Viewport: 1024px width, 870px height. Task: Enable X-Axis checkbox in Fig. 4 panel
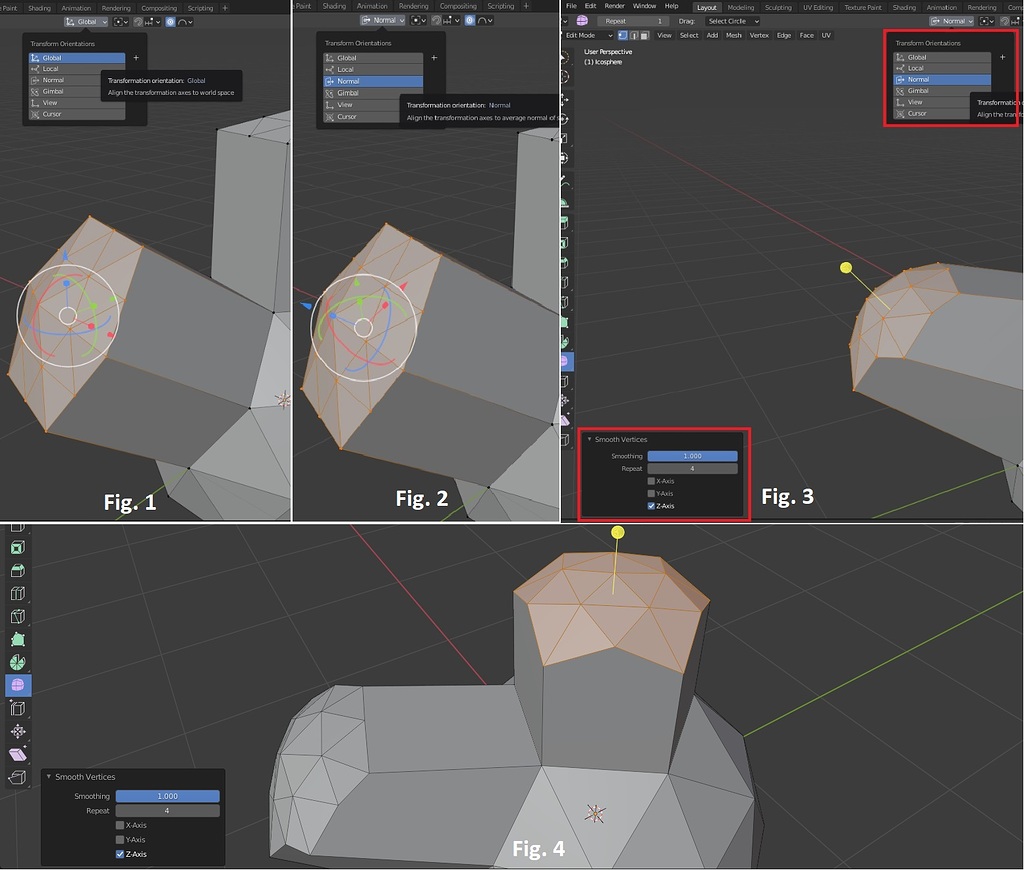[120, 825]
